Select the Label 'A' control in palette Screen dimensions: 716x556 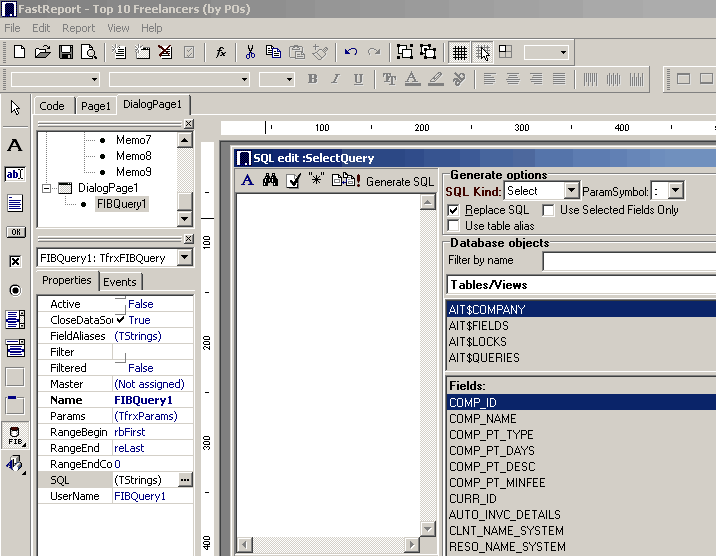pos(15,146)
